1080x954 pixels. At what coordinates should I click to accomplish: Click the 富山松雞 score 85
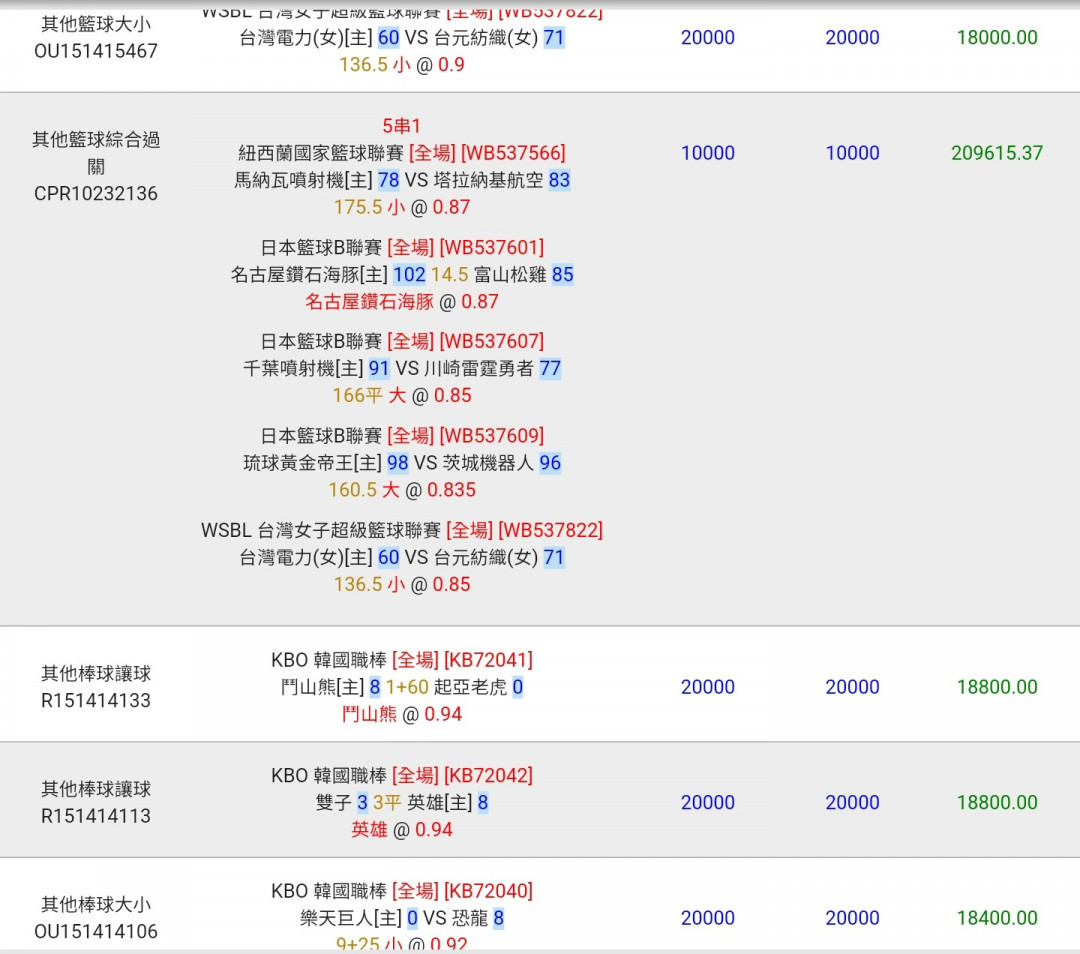563,275
